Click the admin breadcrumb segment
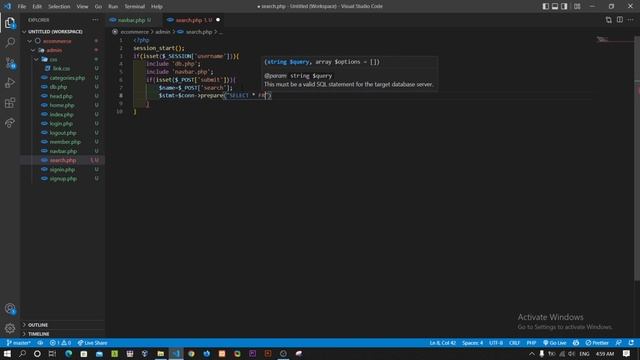Viewport: 640px width, 360px height. [x=162, y=32]
